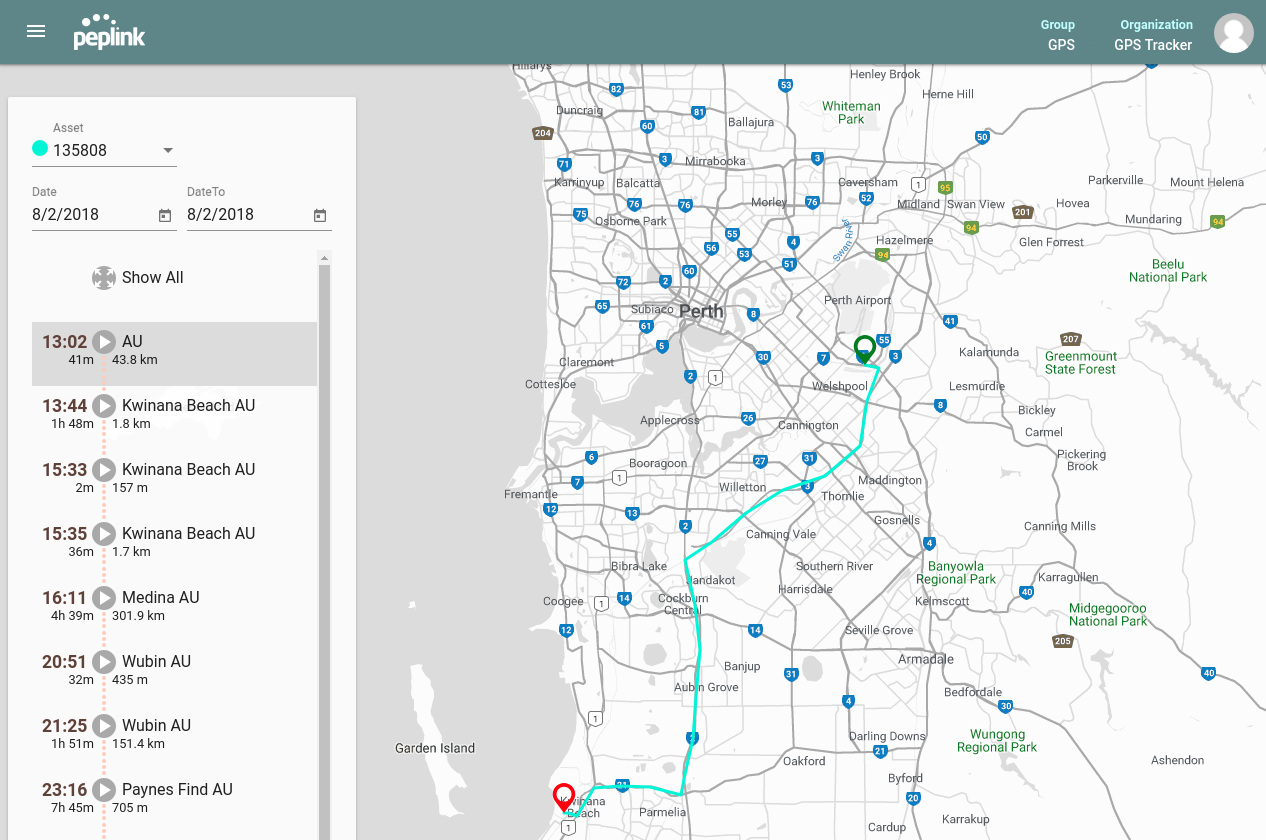
Task: Click the teal asset color indicator dot
Action: click(39, 147)
